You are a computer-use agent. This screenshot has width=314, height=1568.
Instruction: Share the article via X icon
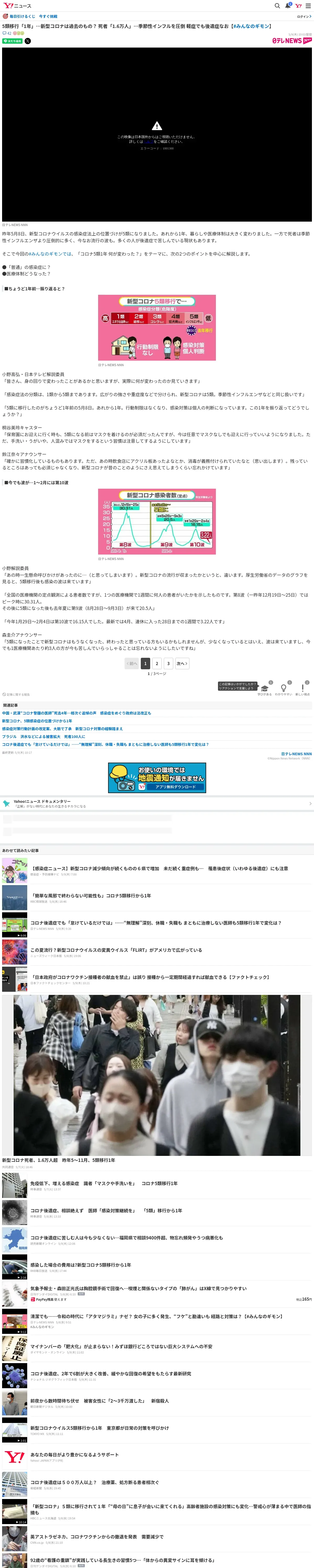27,41
